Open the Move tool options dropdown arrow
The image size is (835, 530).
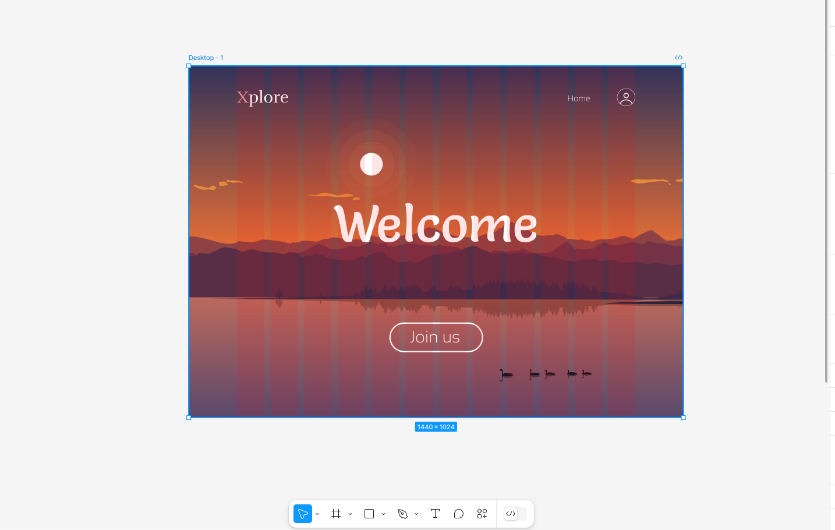click(x=317, y=514)
